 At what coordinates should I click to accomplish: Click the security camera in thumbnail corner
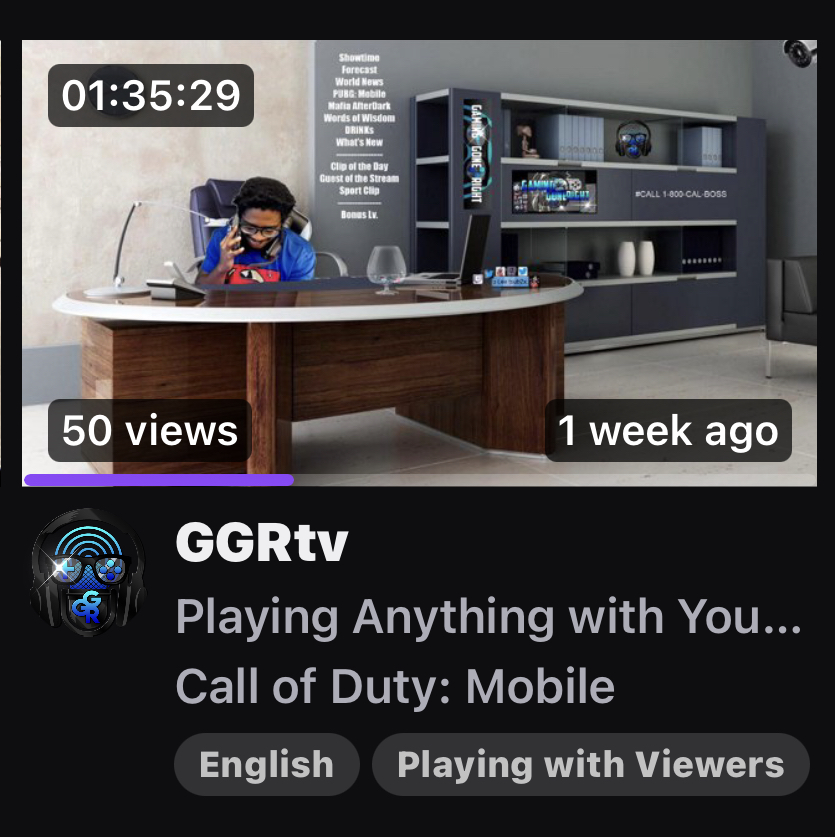click(800, 53)
